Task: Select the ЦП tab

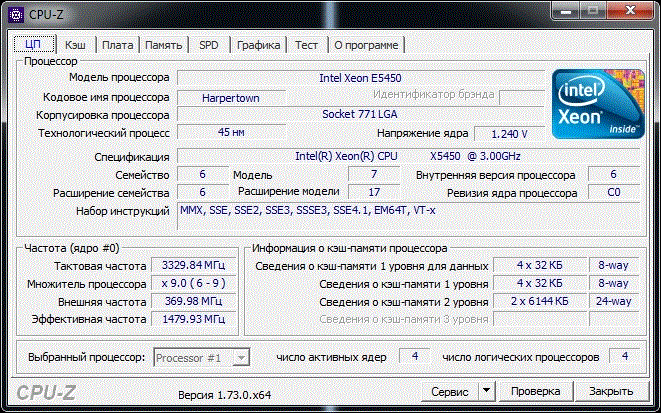Action: click(32, 44)
